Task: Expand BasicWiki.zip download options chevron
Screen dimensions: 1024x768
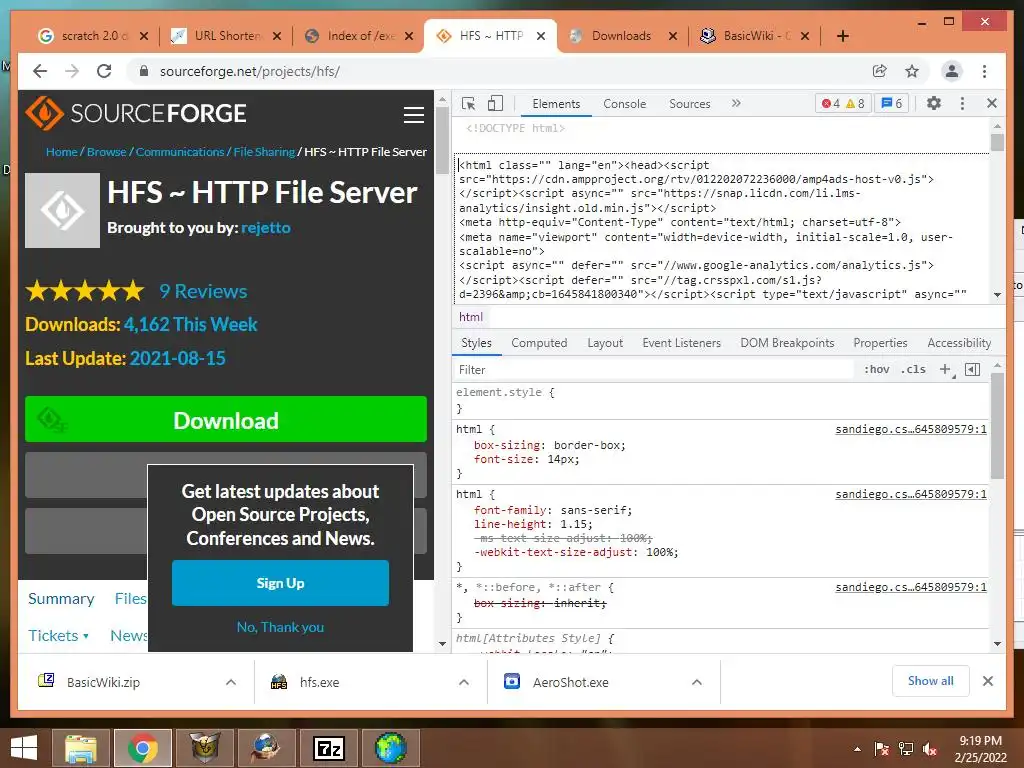Action: (231, 682)
